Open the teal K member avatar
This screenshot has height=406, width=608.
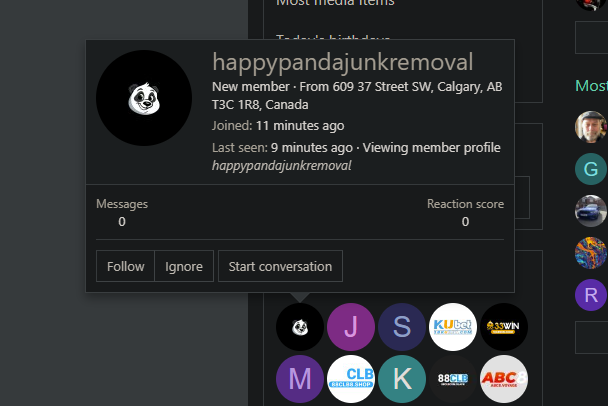(x=402, y=379)
